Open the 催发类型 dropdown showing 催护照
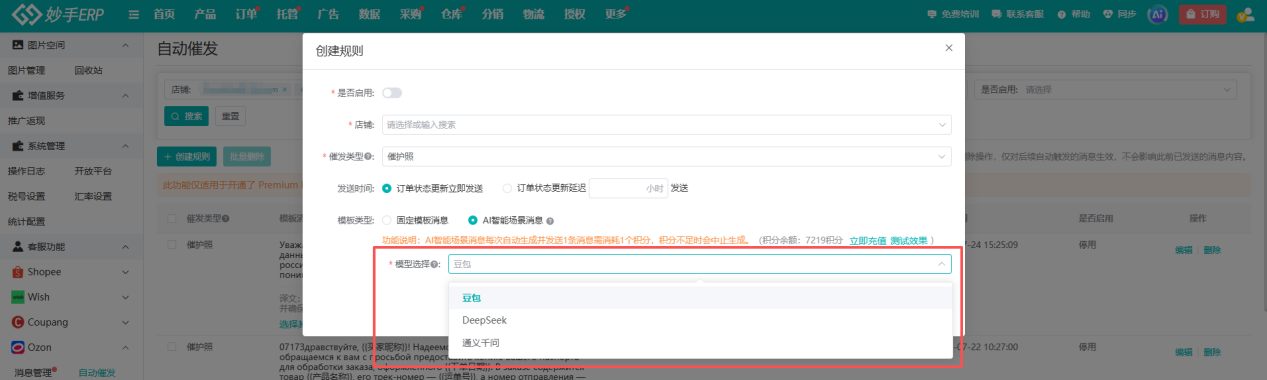Image resolution: width=1267 pixels, height=380 pixels. [666, 157]
